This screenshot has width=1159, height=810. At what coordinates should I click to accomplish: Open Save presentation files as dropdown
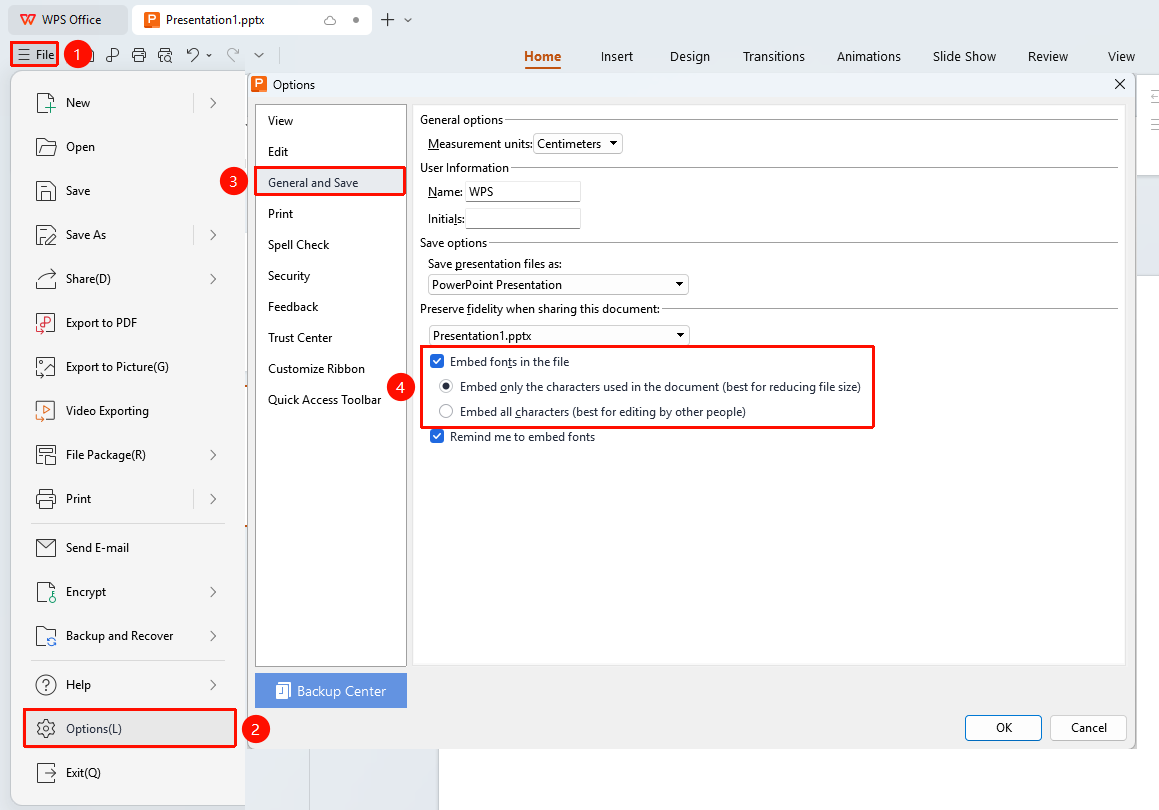coord(558,285)
